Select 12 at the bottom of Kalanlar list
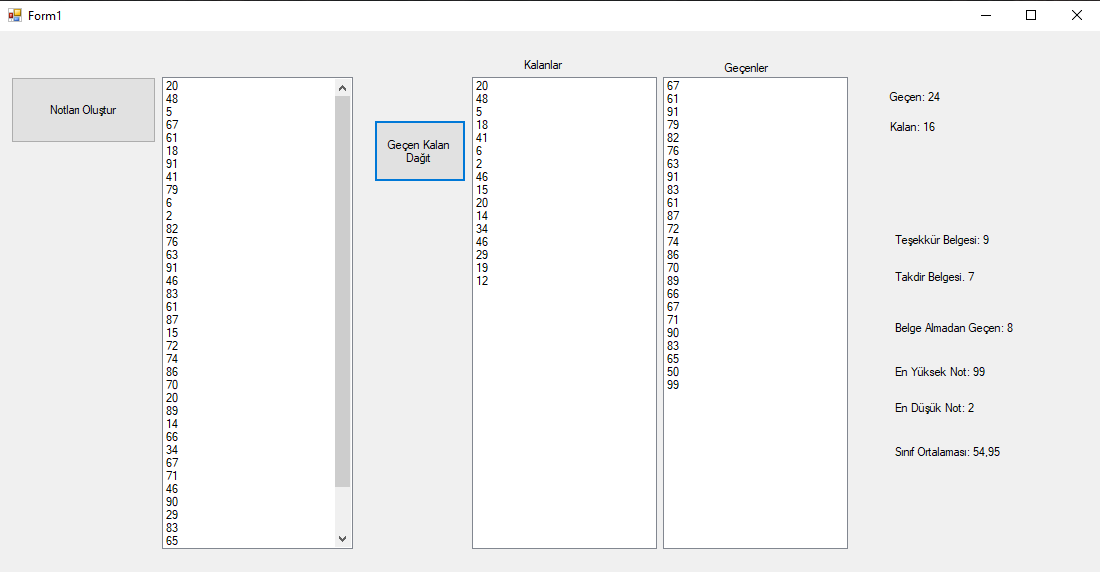Viewport: 1100px width, 572px height. [482, 281]
